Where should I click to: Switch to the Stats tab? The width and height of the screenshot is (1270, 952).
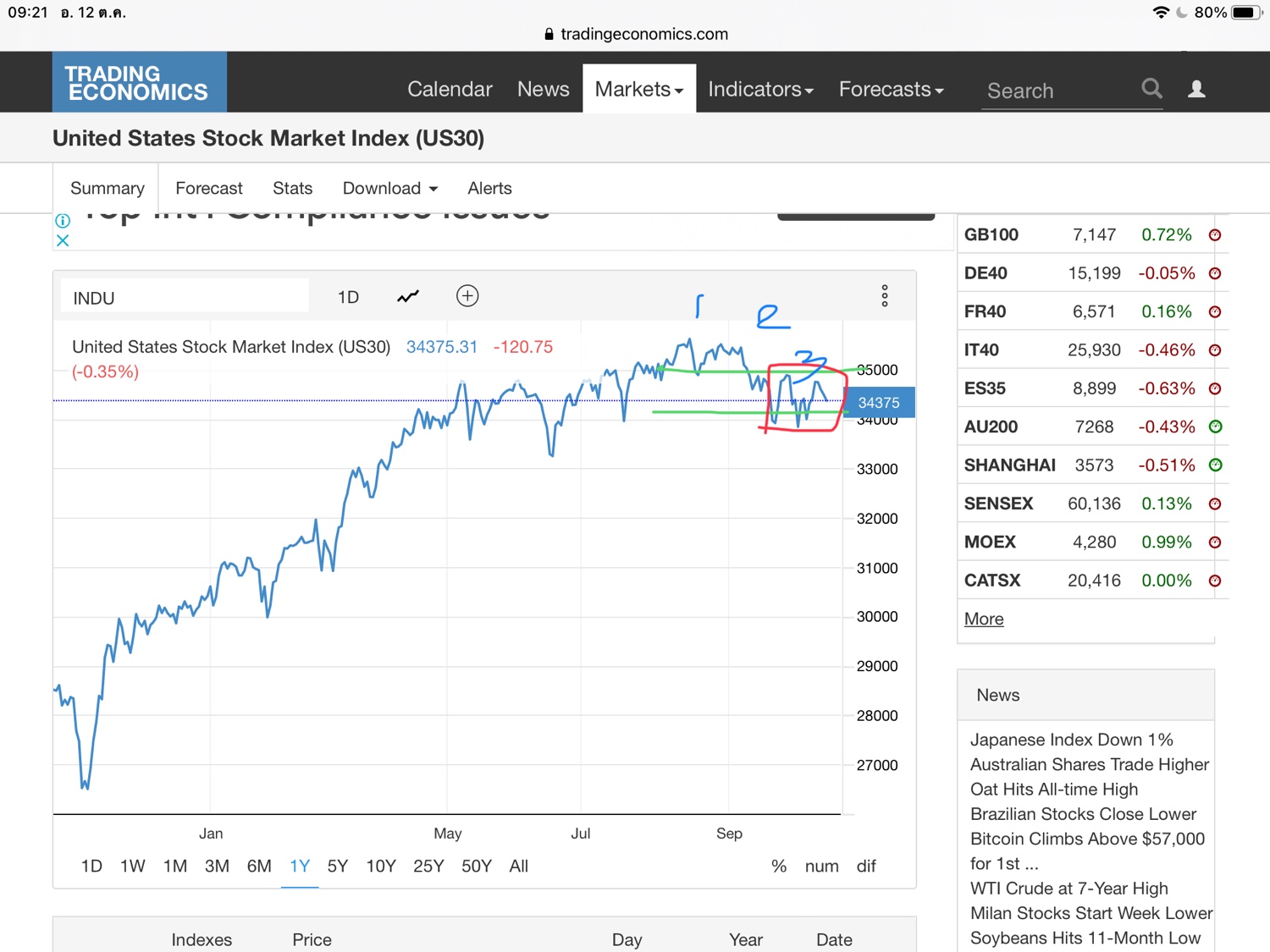click(x=292, y=188)
